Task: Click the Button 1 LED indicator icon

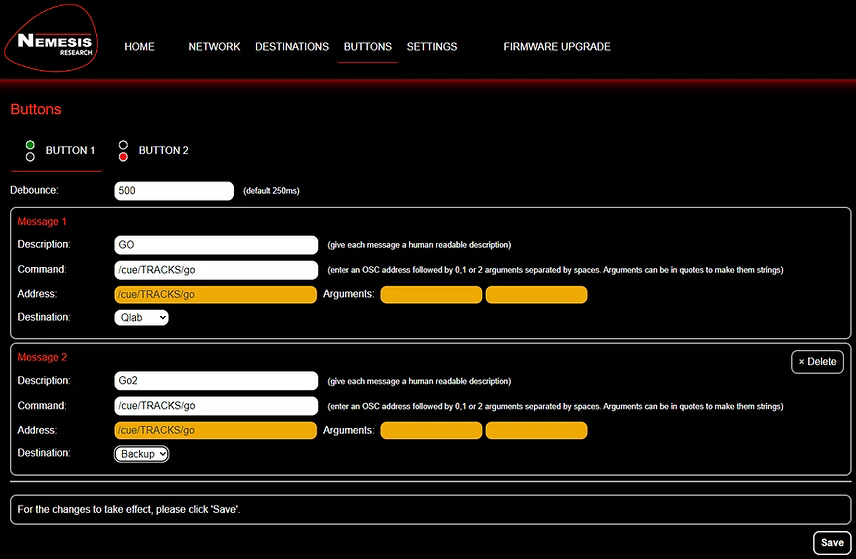Action: coord(30,151)
